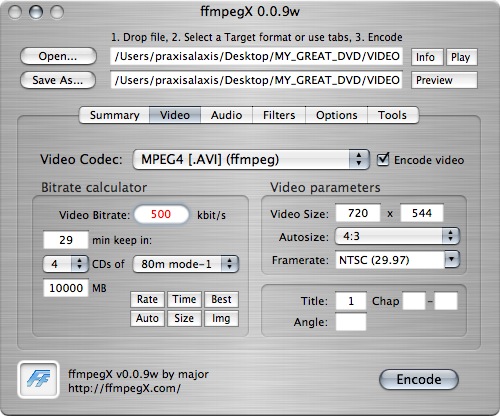500x416 pixels.
Task: Click the Video Bitrate field showing 500
Action: coord(161,214)
